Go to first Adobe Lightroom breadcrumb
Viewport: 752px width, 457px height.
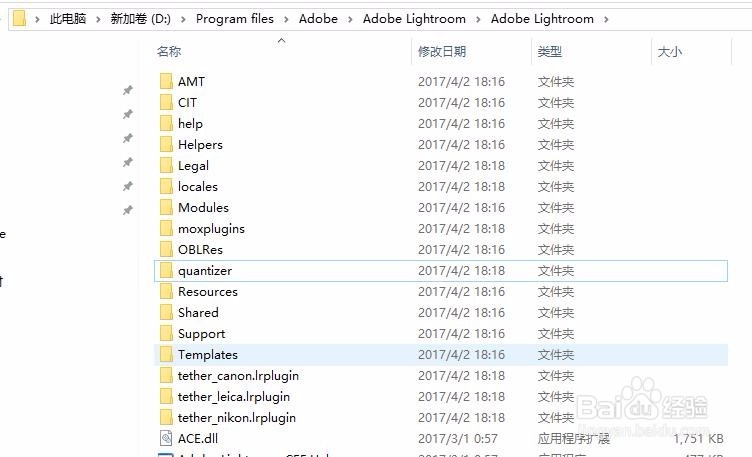[414, 19]
